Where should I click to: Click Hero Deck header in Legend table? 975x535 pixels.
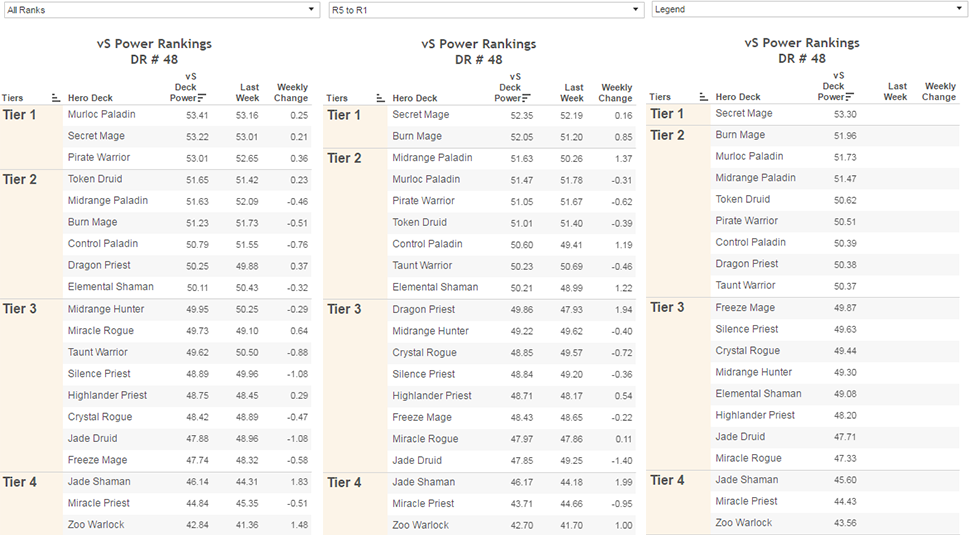click(x=737, y=96)
